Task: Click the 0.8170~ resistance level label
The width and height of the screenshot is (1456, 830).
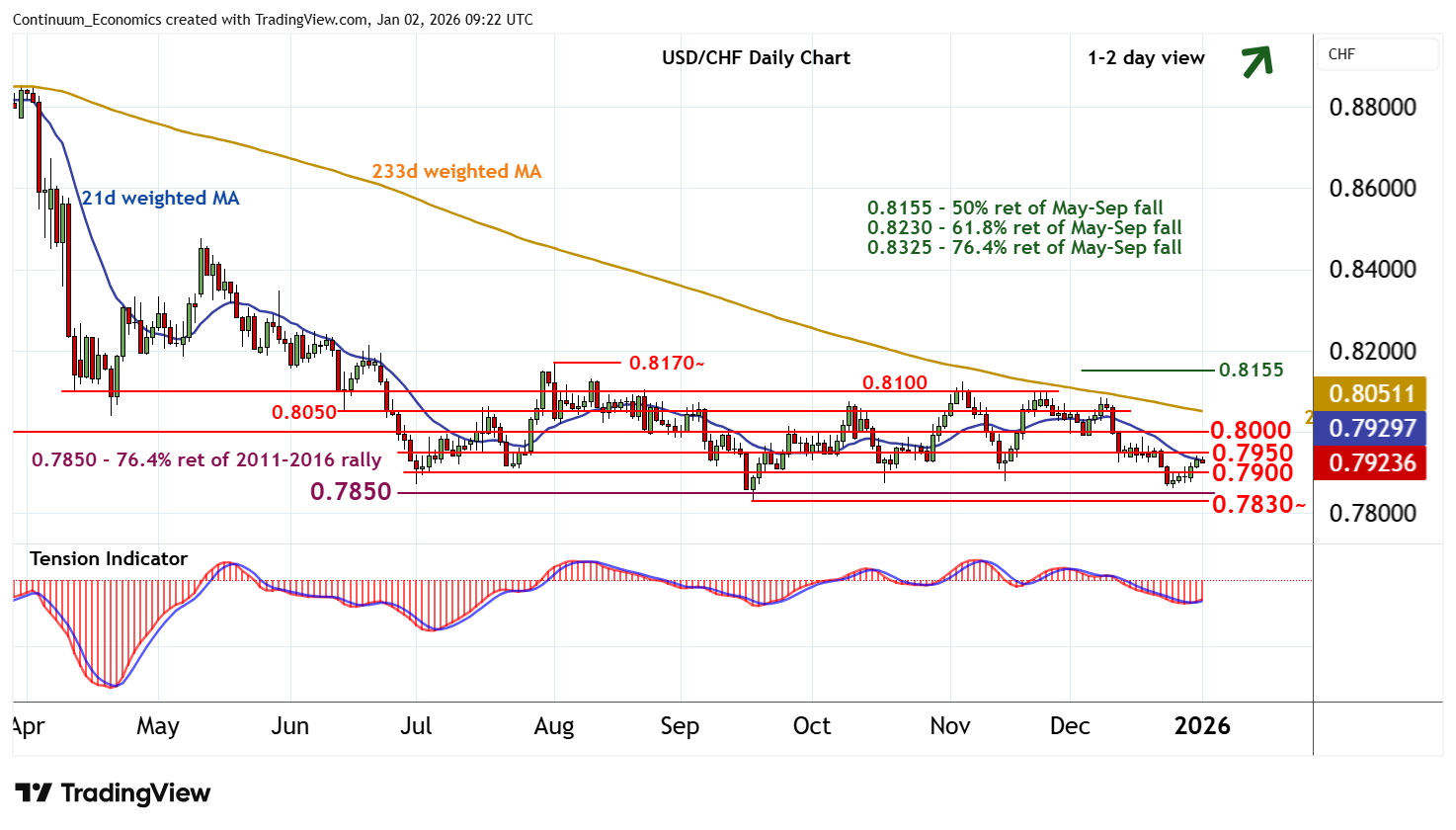Action: pyautogui.click(x=667, y=363)
